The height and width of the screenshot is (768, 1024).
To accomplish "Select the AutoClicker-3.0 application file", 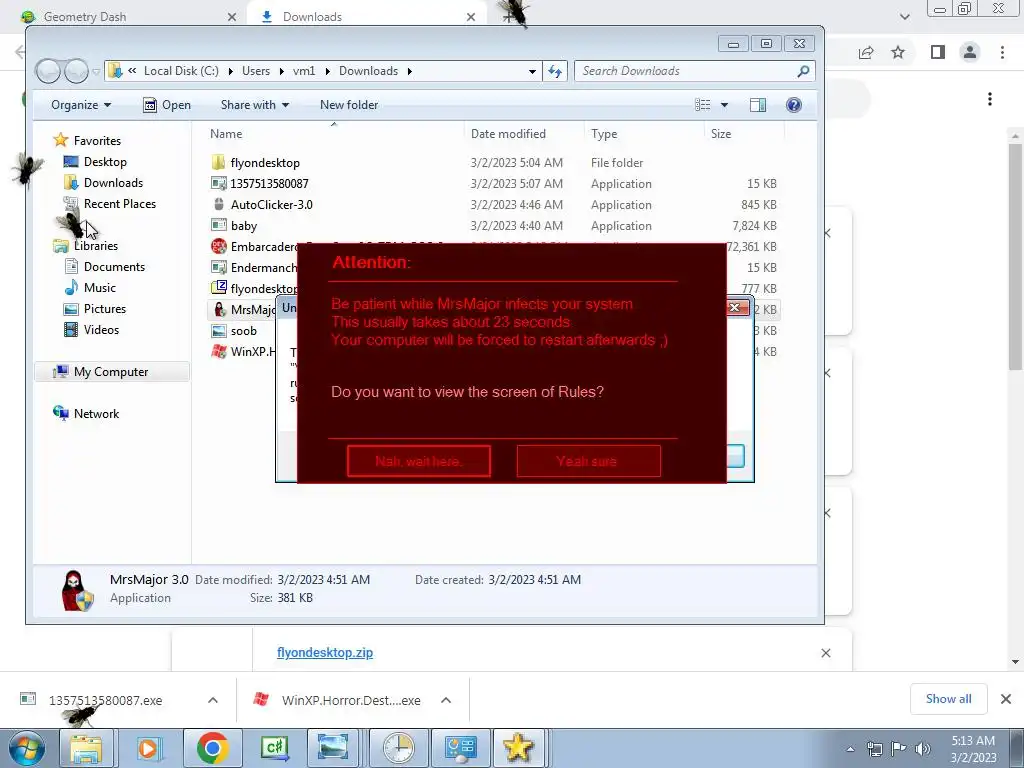I will [x=271, y=204].
